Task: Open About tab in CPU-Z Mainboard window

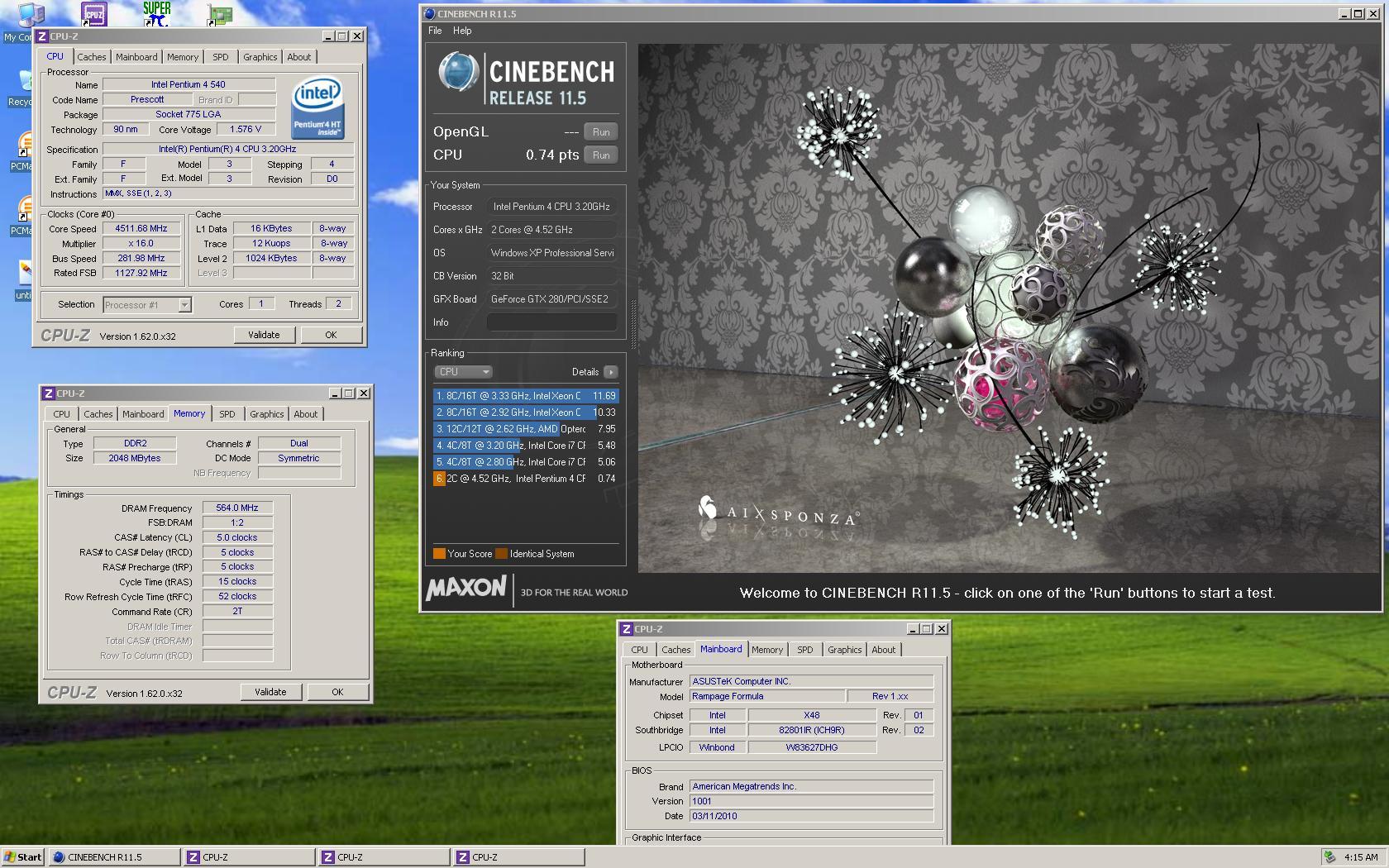Action: [884, 650]
